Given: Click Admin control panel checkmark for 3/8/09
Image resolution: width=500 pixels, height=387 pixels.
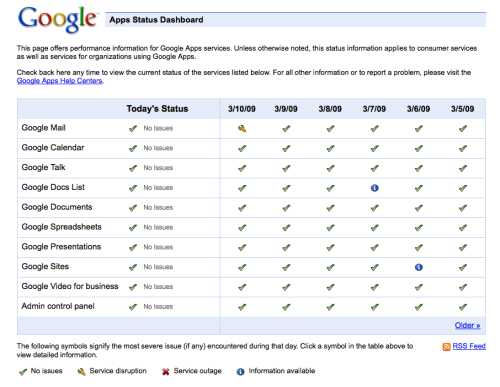Looking at the screenshot, I should click(330, 307).
